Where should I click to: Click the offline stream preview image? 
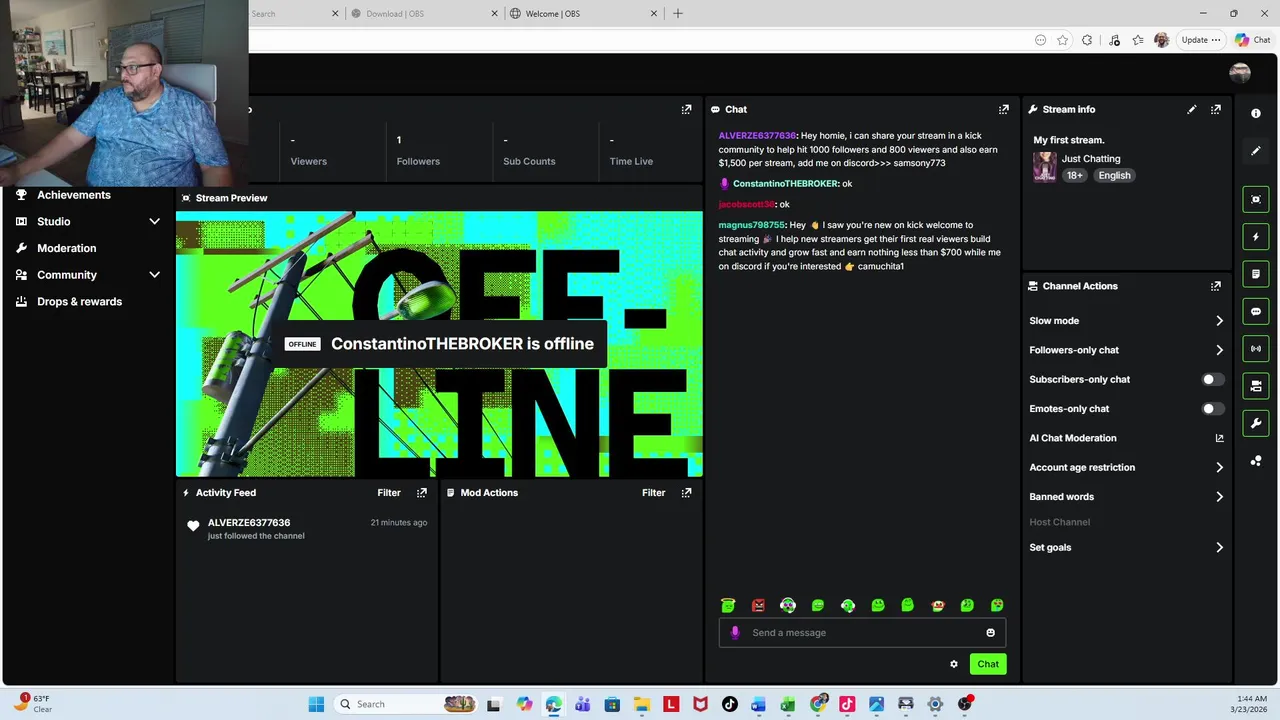pyautogui.click(x=439, y=344)
